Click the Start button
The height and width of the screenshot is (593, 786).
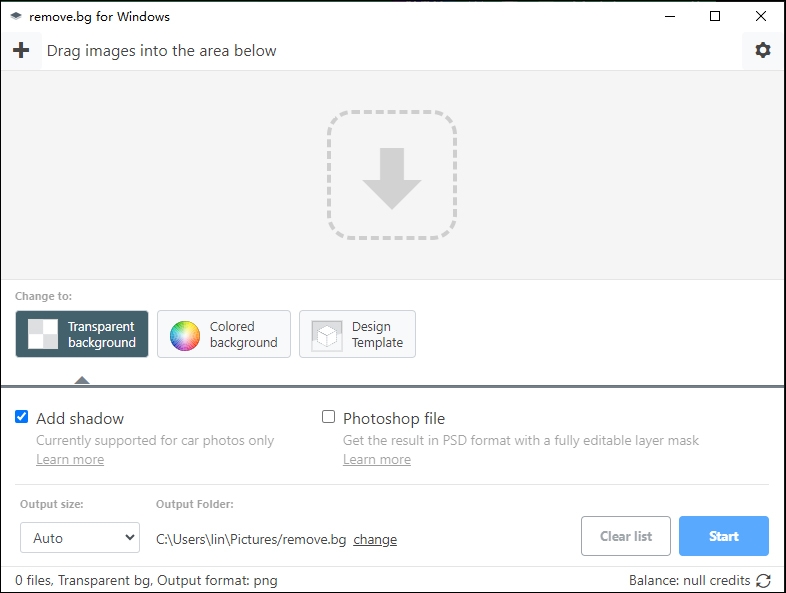coord(723,536)
